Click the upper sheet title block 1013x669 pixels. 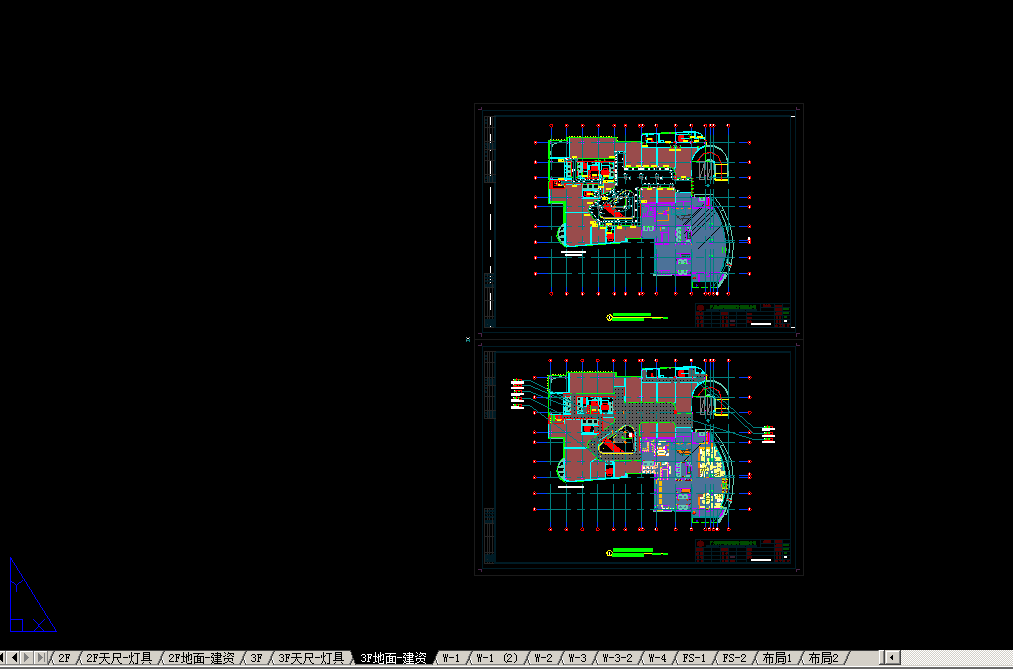click(x=743, y=315)
